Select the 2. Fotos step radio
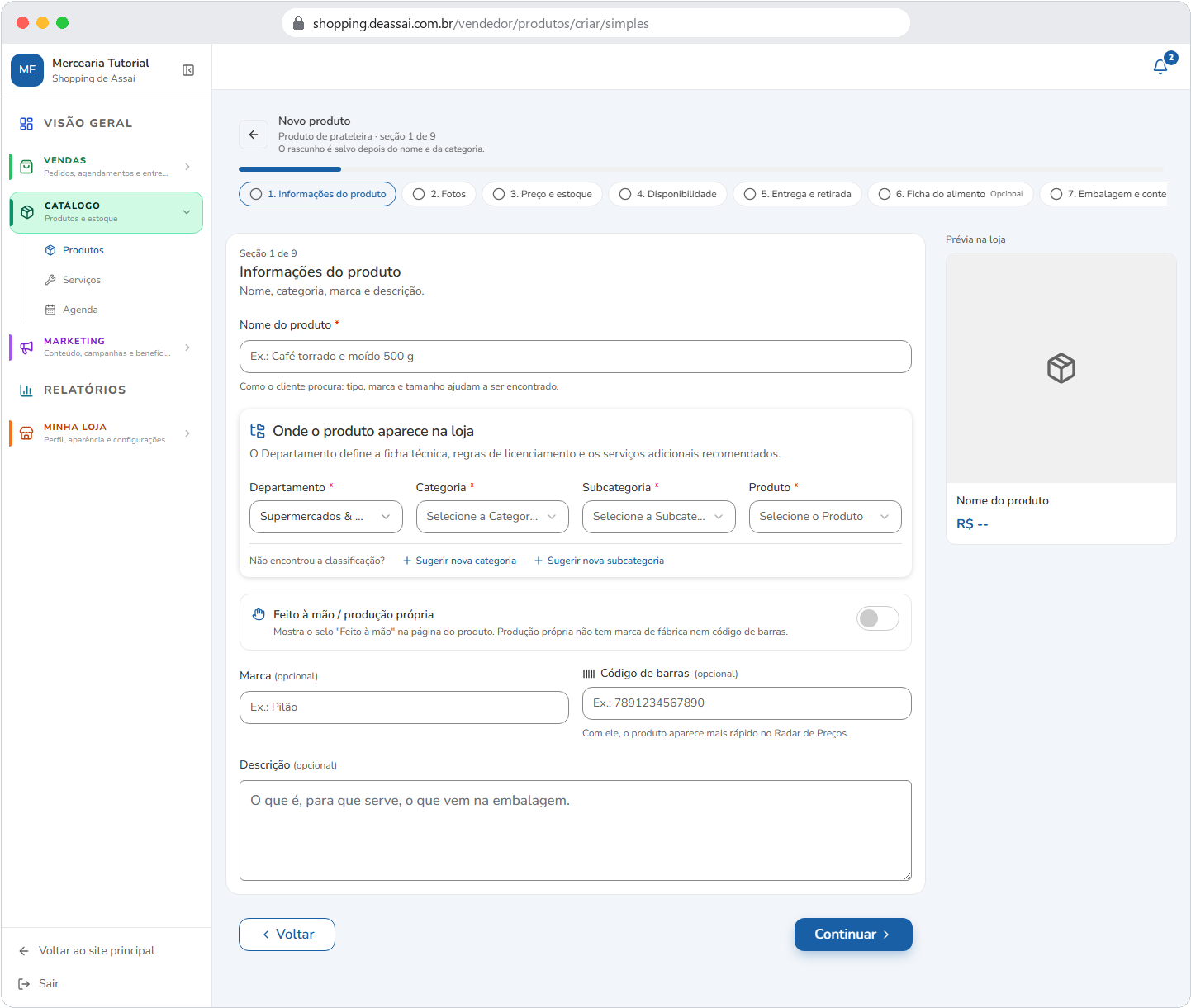 click(419, 194)
